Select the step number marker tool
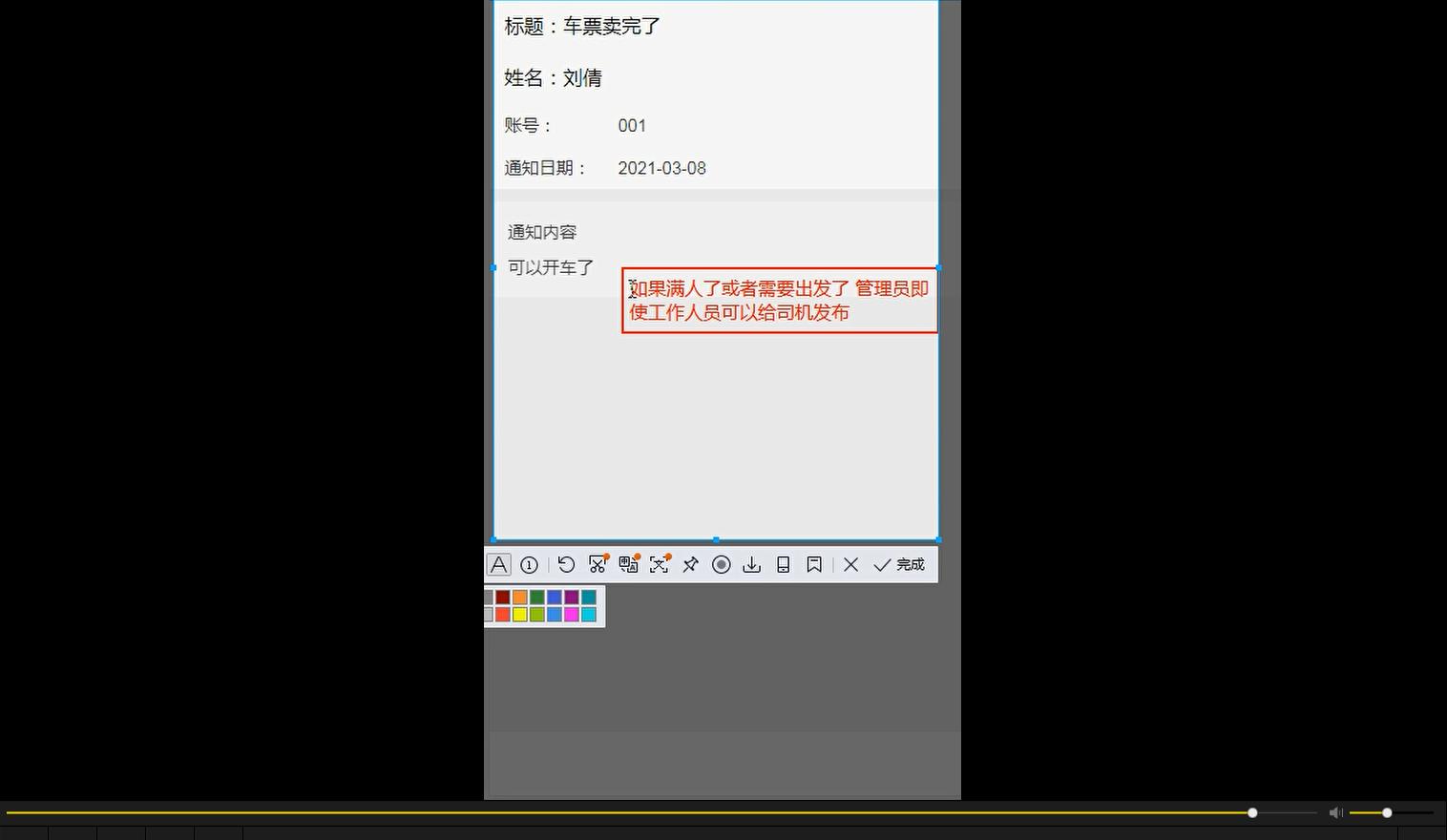Image resolution: width=1447 pixels, height=840 pixels. 530,564
